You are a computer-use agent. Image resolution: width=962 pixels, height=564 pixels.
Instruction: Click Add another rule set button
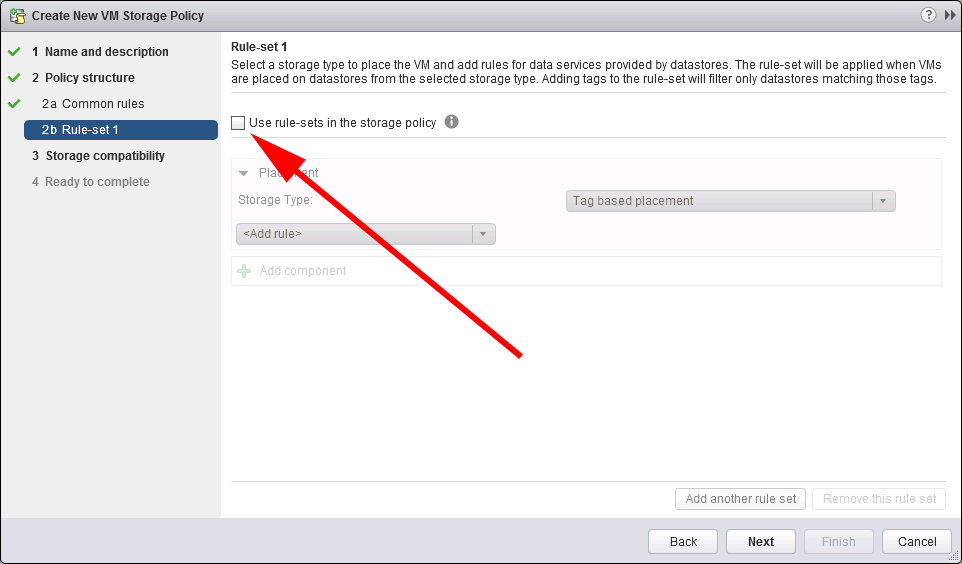point(741,499)
